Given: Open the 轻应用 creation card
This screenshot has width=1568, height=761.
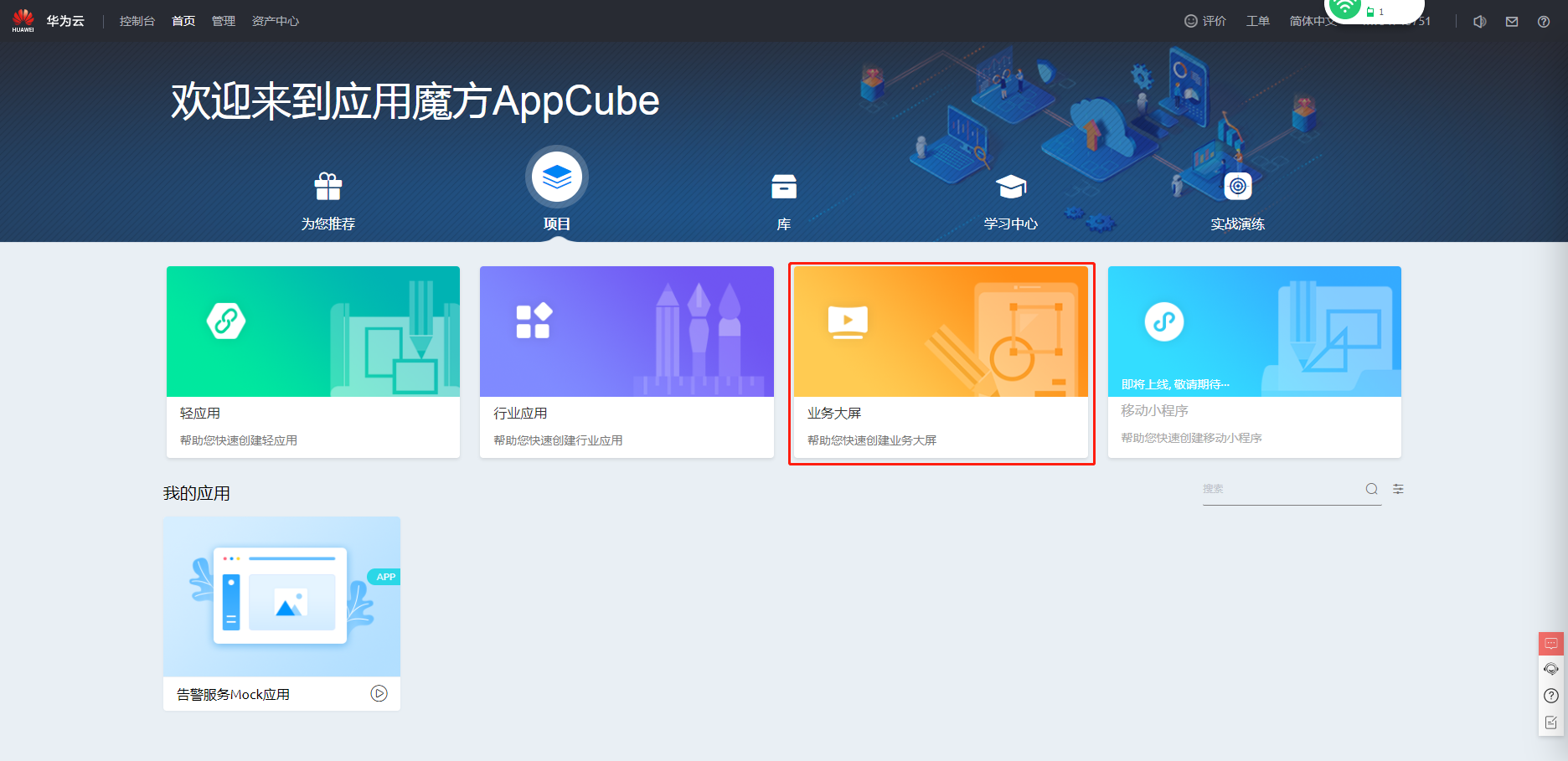Looking at the screenshot, I should coord(313,362).
